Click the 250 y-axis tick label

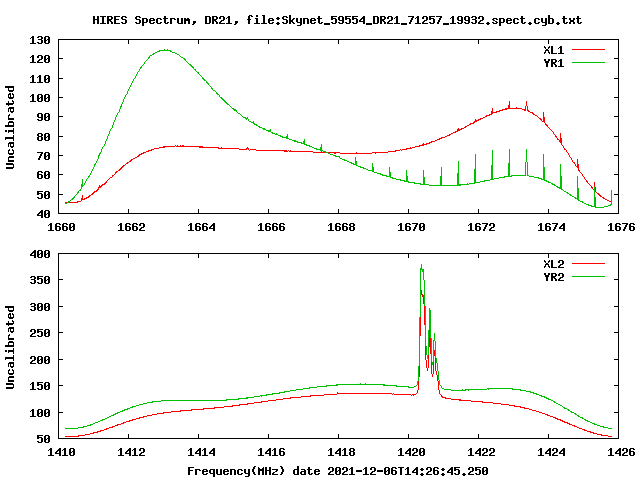40,333
